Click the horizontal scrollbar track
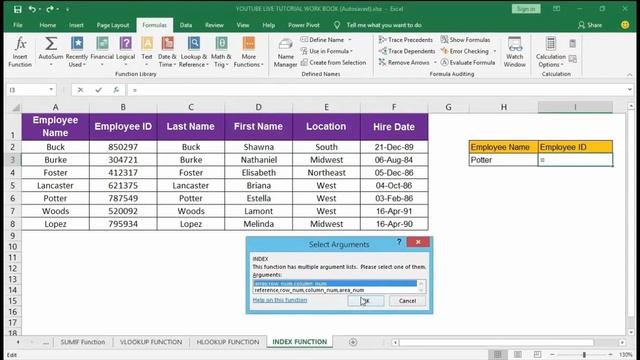The image size is (640, 360). point(496,342)
